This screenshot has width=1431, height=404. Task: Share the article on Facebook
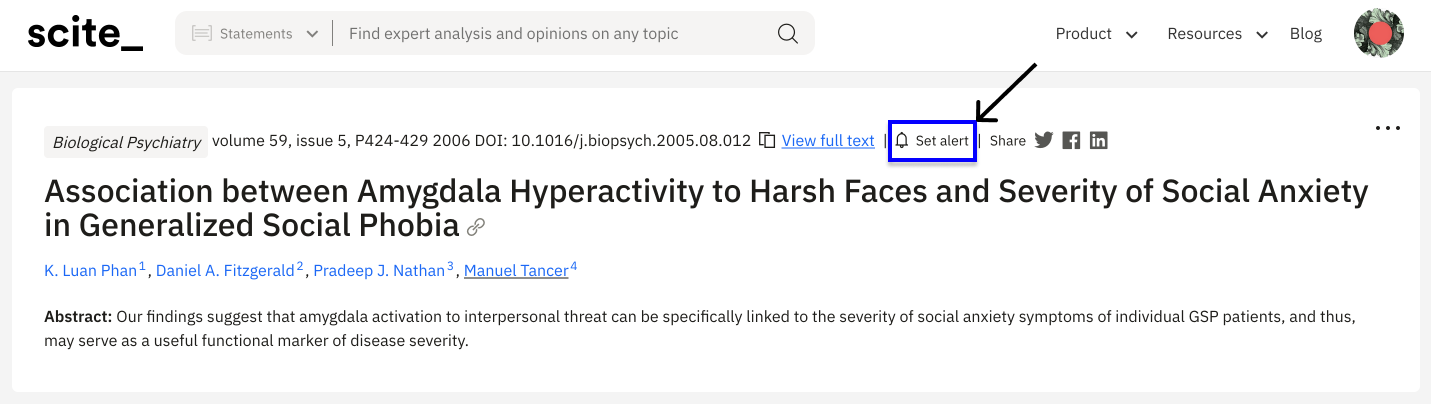1071,141
